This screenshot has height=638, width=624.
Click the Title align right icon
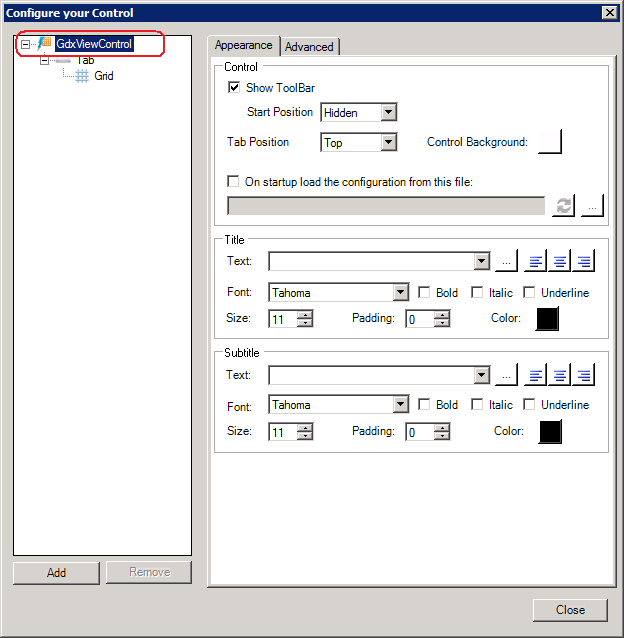pos(583,262)
